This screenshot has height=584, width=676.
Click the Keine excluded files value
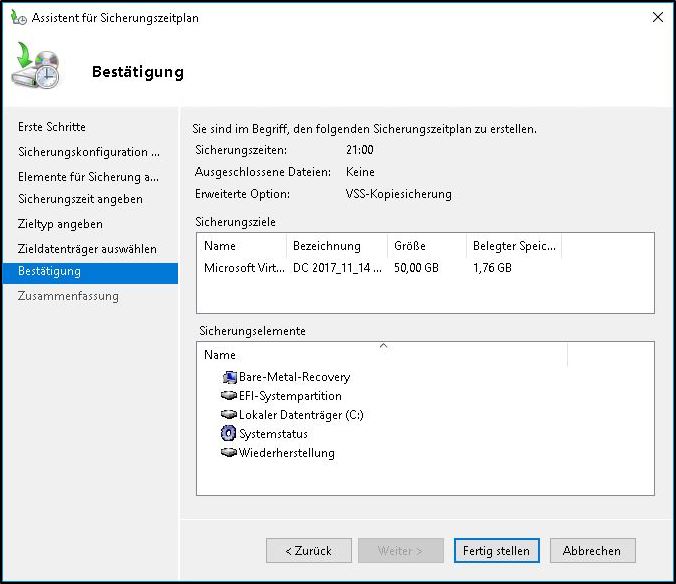[360, 172]
